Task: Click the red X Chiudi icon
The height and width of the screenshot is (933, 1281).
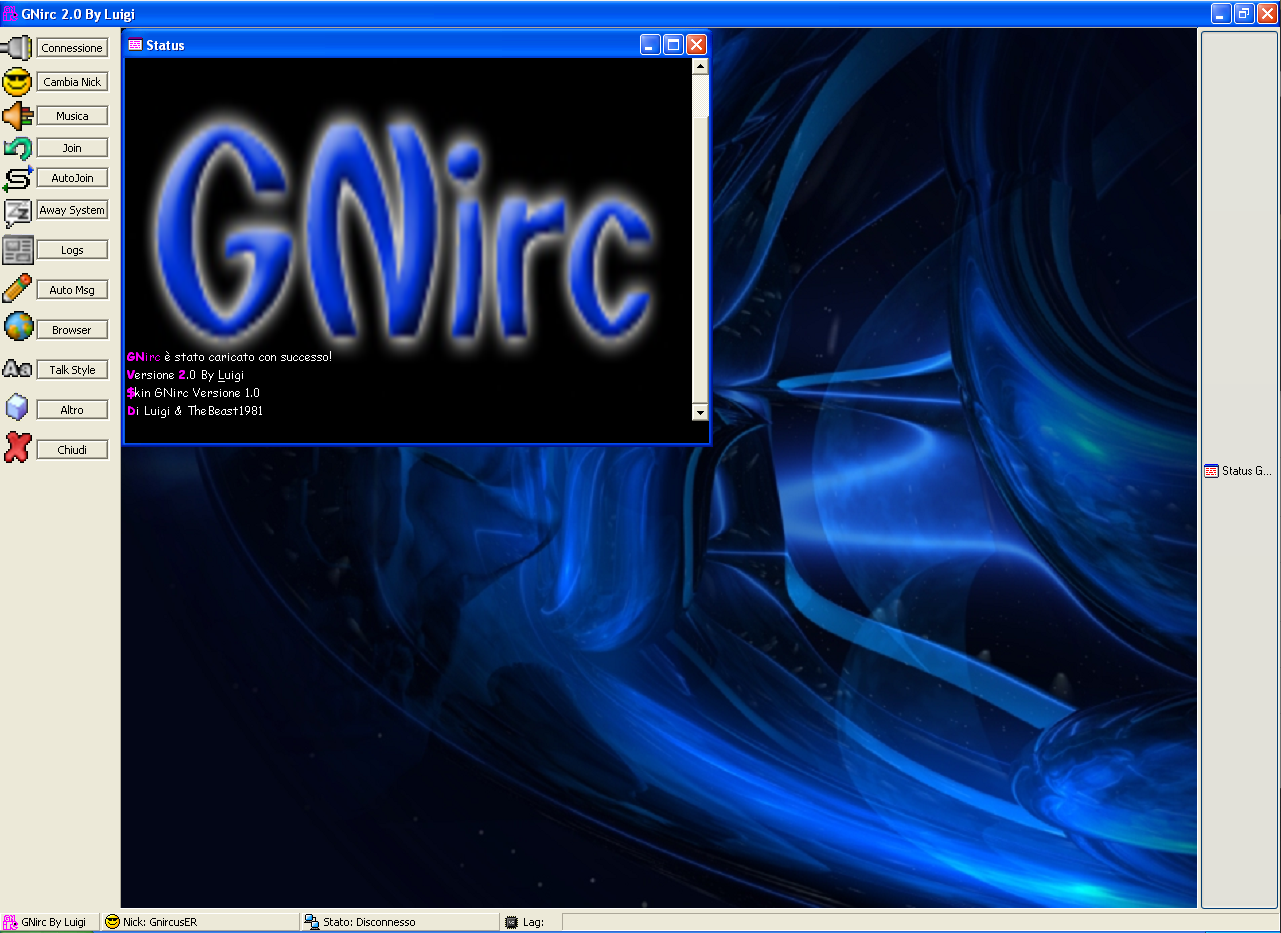Action: click(17, 448)
